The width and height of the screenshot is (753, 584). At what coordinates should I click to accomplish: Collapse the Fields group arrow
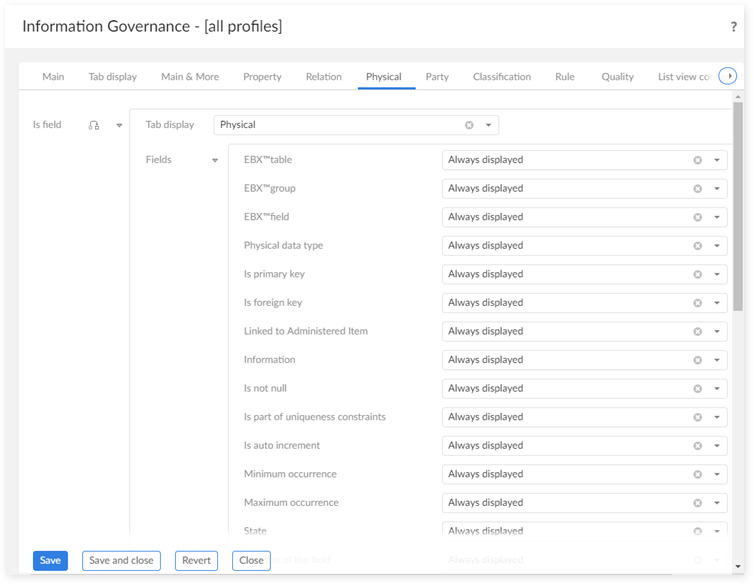214,160
